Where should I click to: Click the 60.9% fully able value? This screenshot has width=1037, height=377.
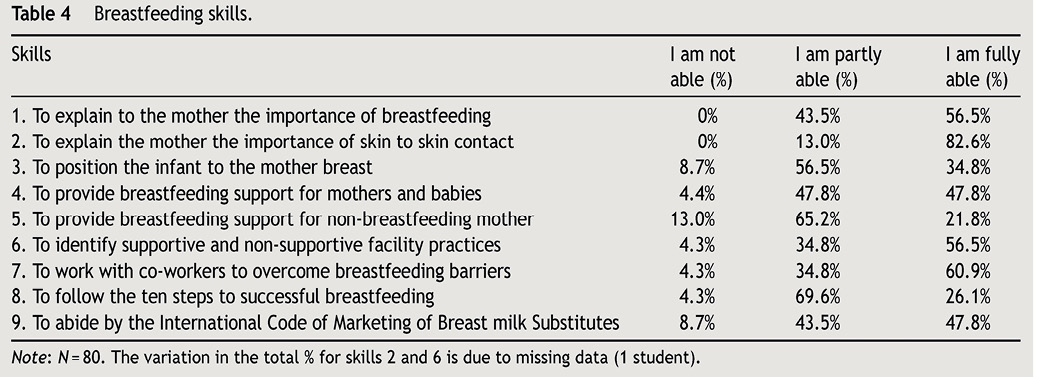(968, 271)
